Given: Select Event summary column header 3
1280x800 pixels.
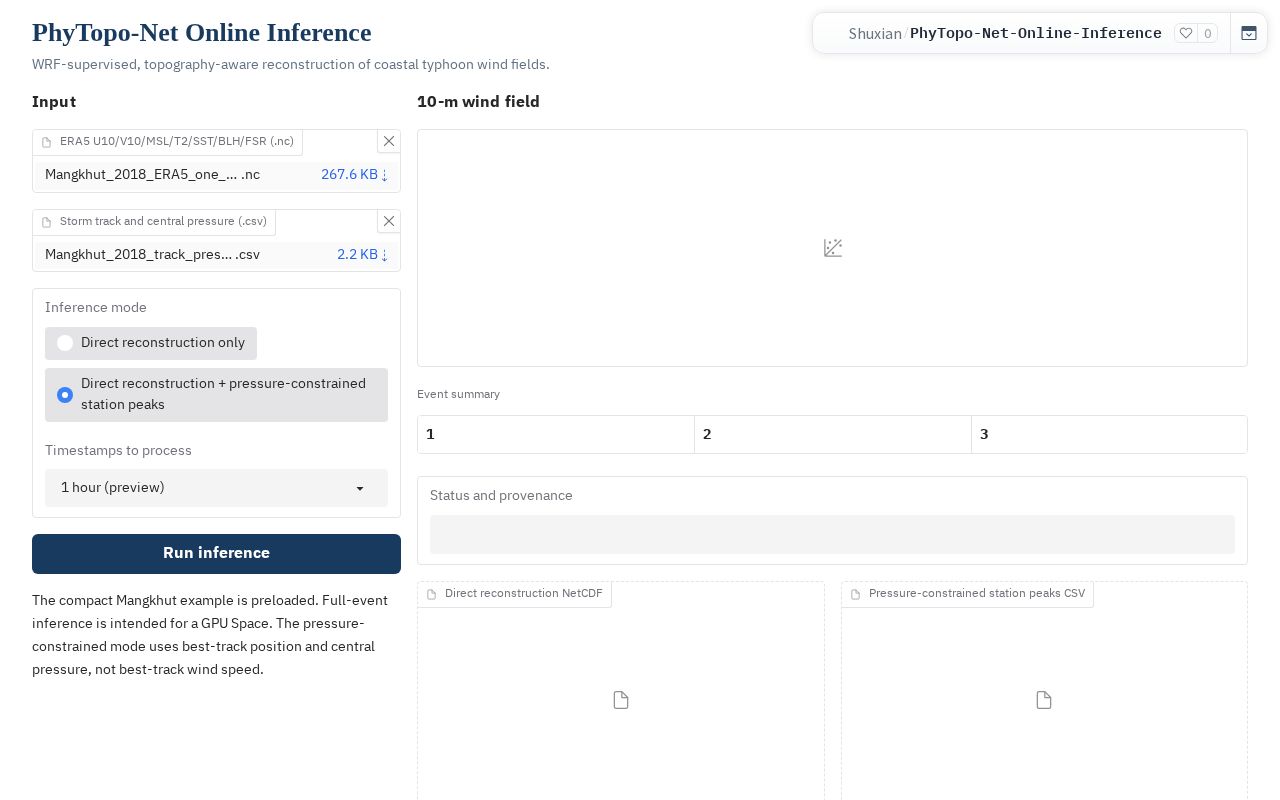Looking at the screenshot, I should [x=1109, y=434].
